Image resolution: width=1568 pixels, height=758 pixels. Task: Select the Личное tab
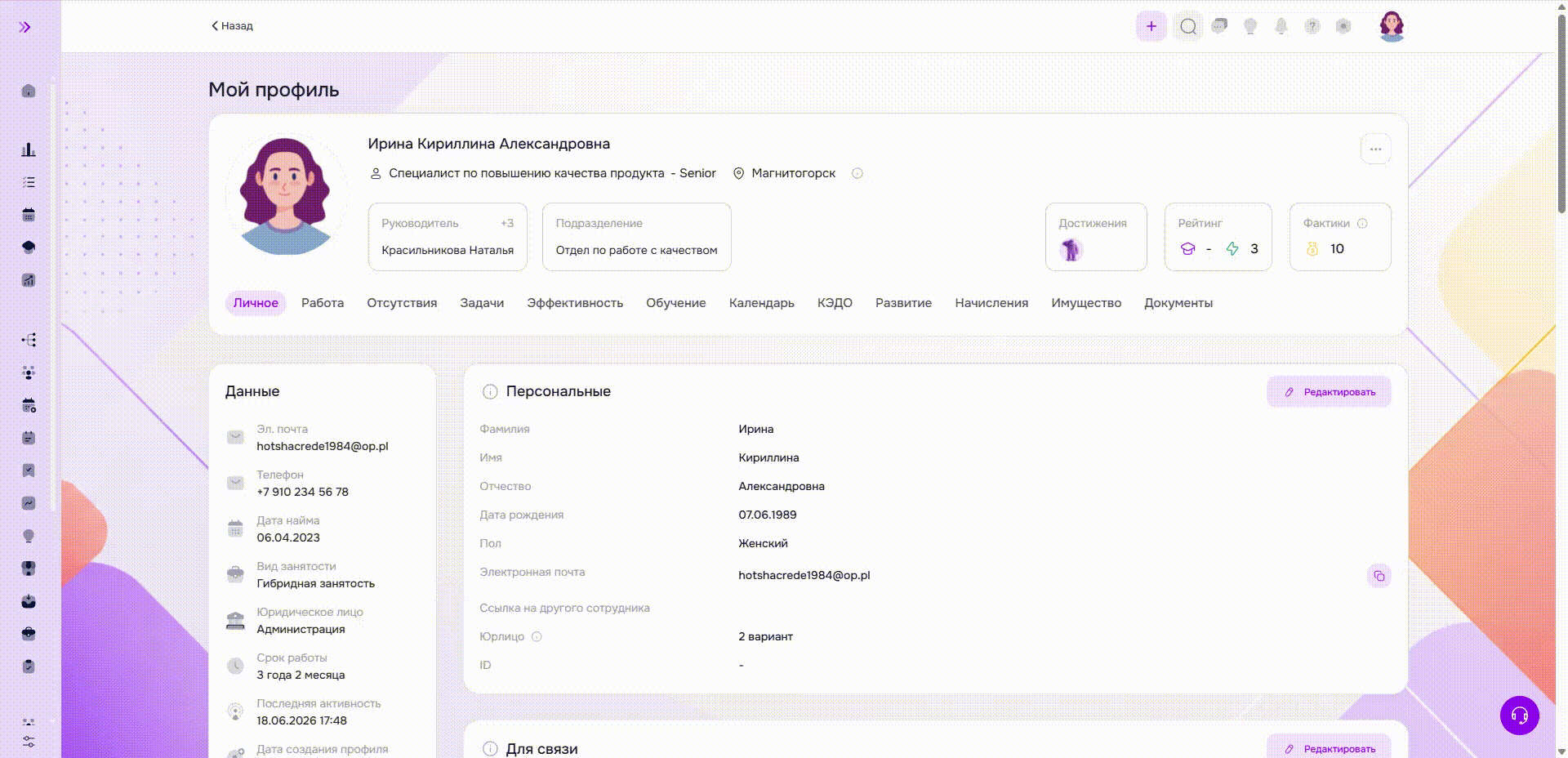point(256,303)
